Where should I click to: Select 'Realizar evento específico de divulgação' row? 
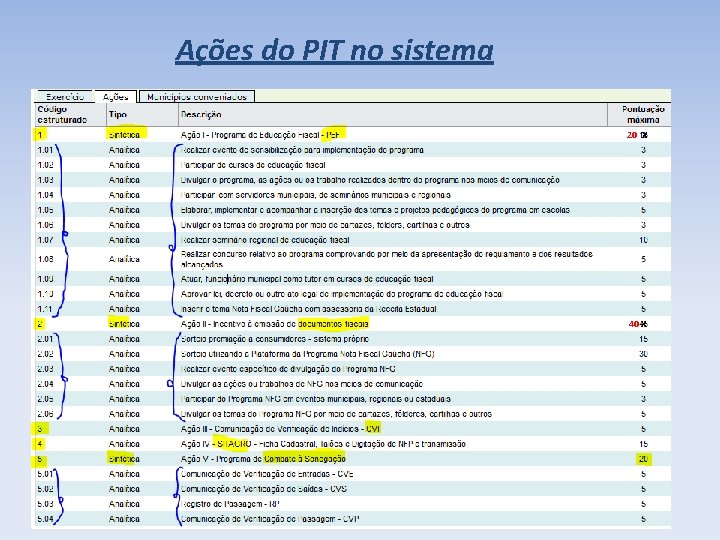point(353,369)
